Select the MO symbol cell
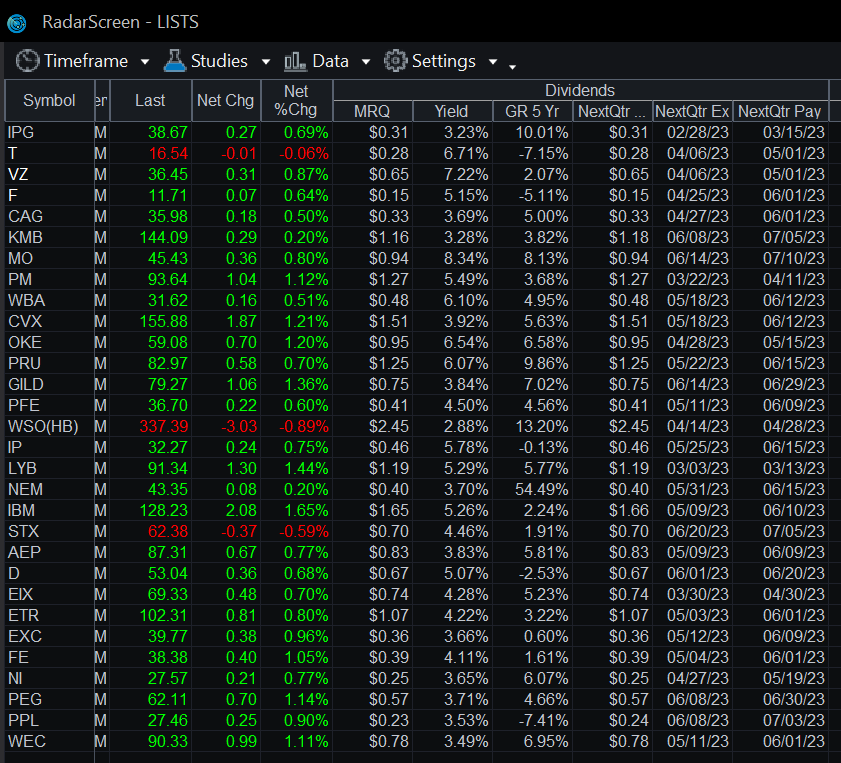Image resolution: width=841 pixels, height=763 pixels. (49, 258)
